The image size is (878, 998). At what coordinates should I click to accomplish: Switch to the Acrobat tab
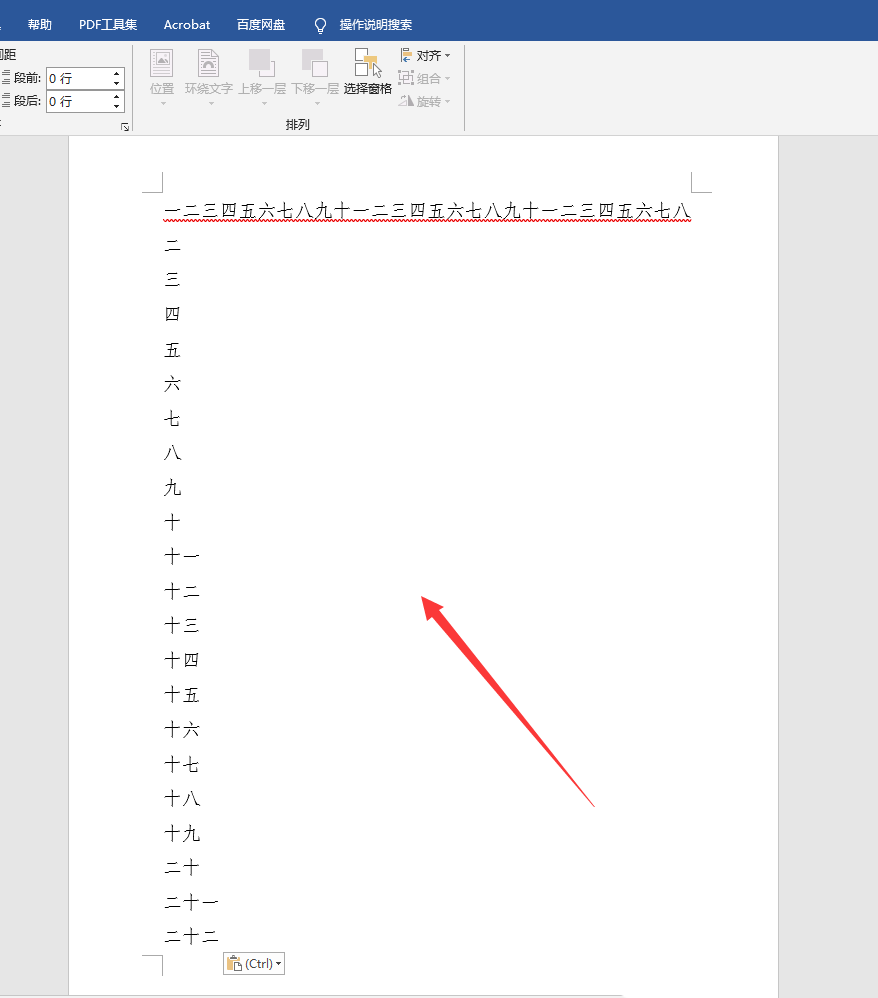click(187, 25)
